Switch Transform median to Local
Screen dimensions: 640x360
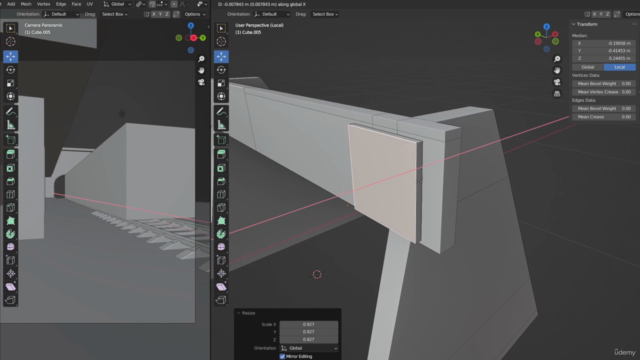[x=620, y=67]
